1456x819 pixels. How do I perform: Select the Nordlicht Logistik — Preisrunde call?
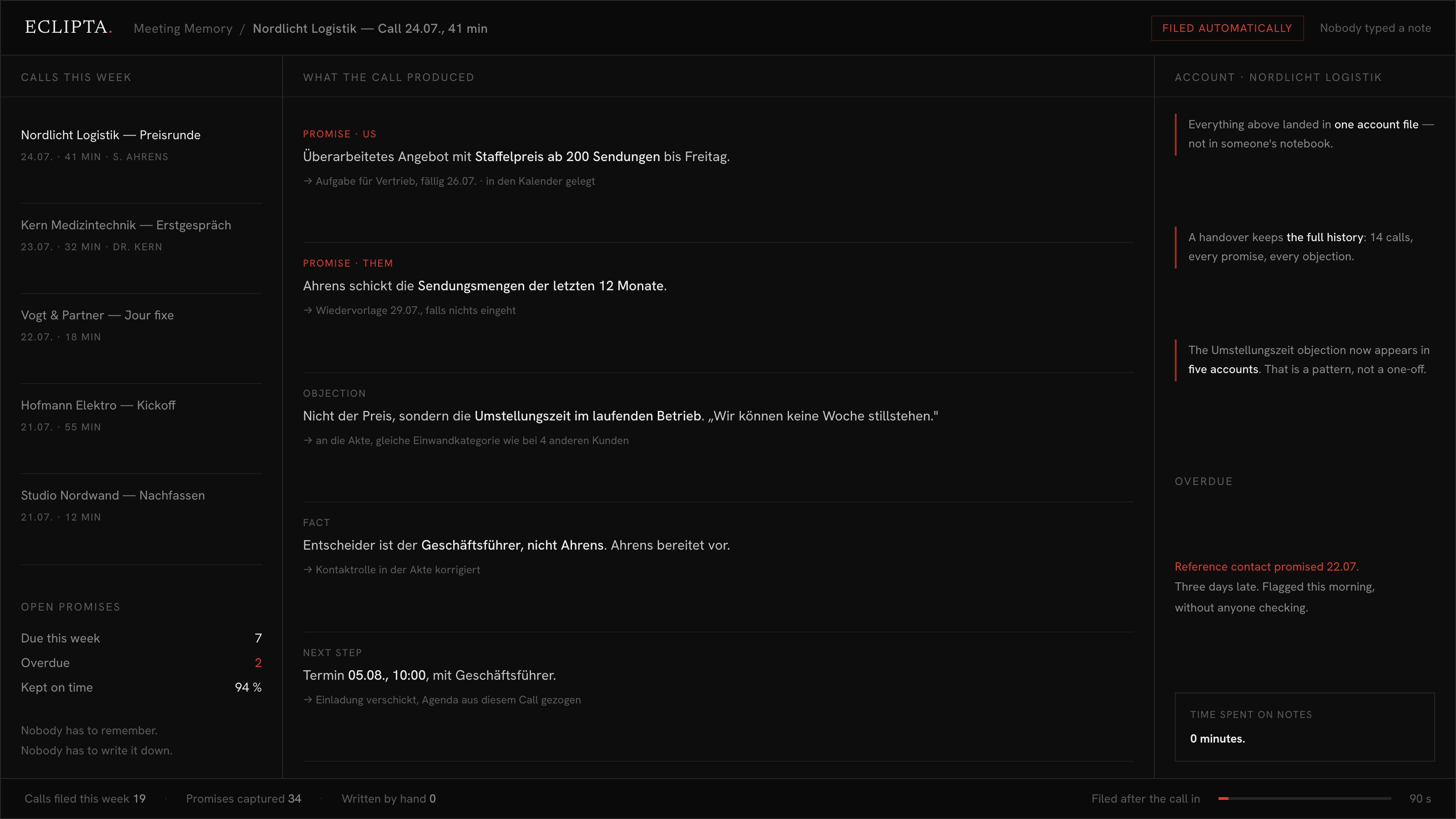(x=142, y=145)
